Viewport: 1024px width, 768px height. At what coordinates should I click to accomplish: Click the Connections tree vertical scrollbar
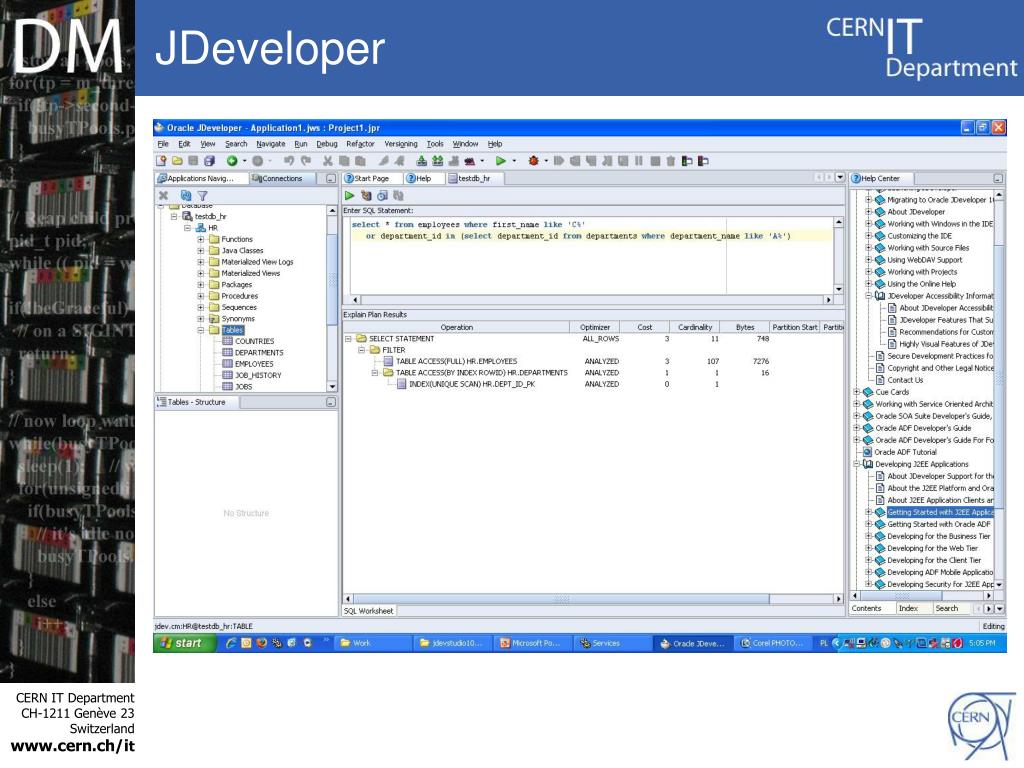click(332, 299)
